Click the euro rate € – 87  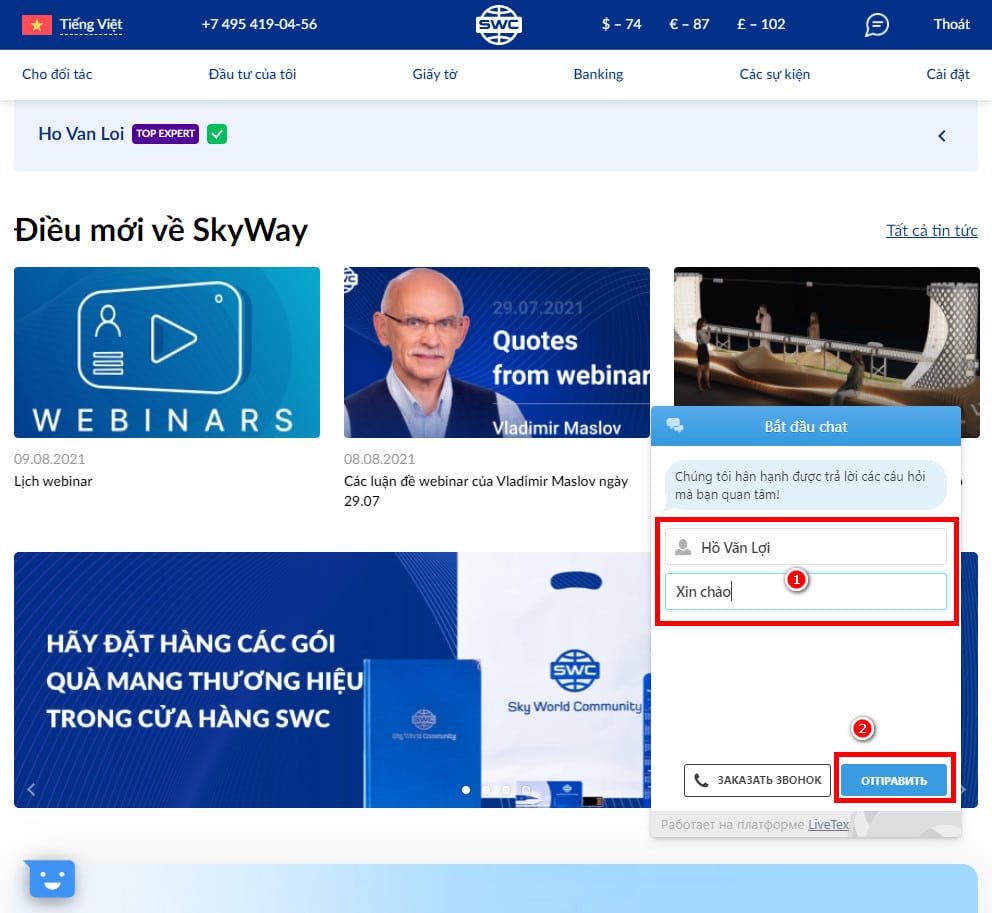point(689,25)
